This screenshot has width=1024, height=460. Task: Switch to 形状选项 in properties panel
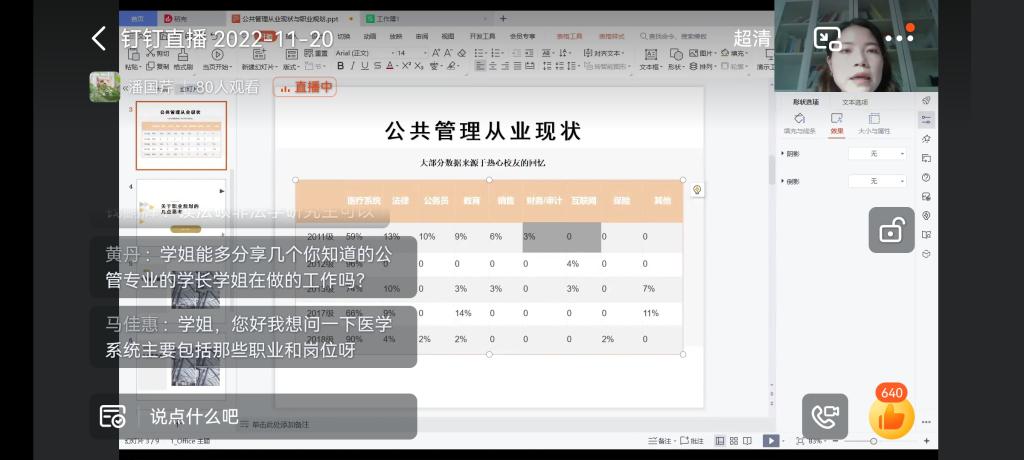click(806, 103)
